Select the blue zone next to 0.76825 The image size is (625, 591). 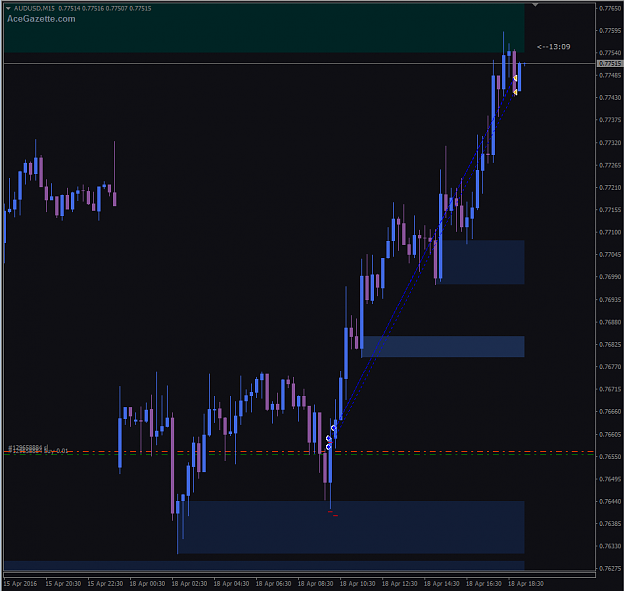[x=443, y=346]
